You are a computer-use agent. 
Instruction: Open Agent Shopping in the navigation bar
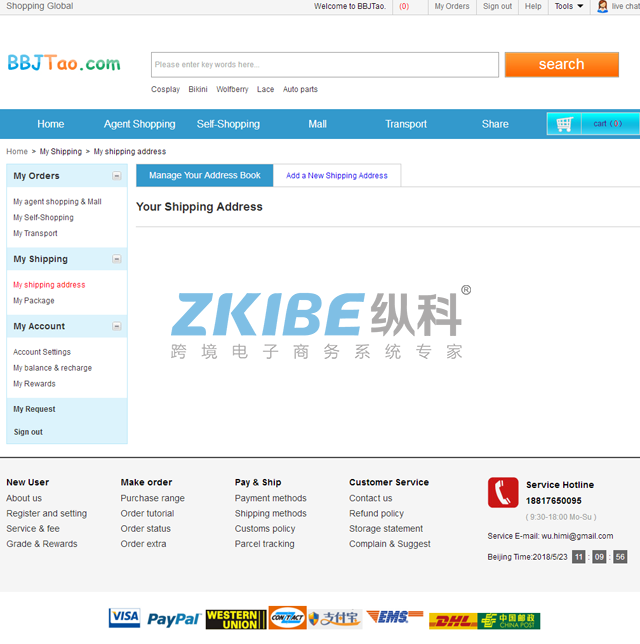(x=139, y=124)
